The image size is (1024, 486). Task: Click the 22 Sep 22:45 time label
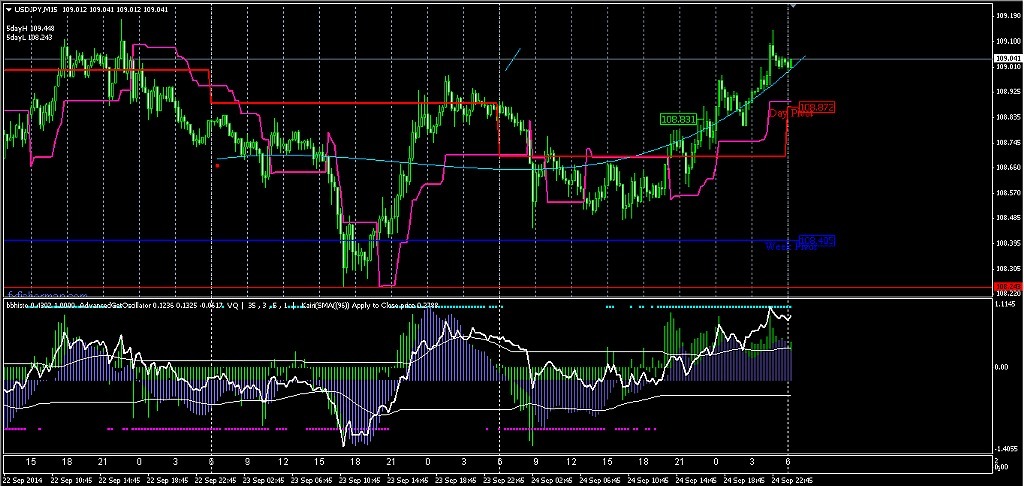[x=216, y=479]
